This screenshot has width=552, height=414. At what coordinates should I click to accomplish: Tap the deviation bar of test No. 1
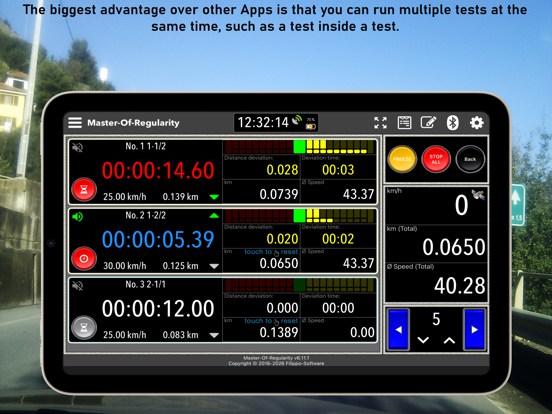tap(300, 147)
